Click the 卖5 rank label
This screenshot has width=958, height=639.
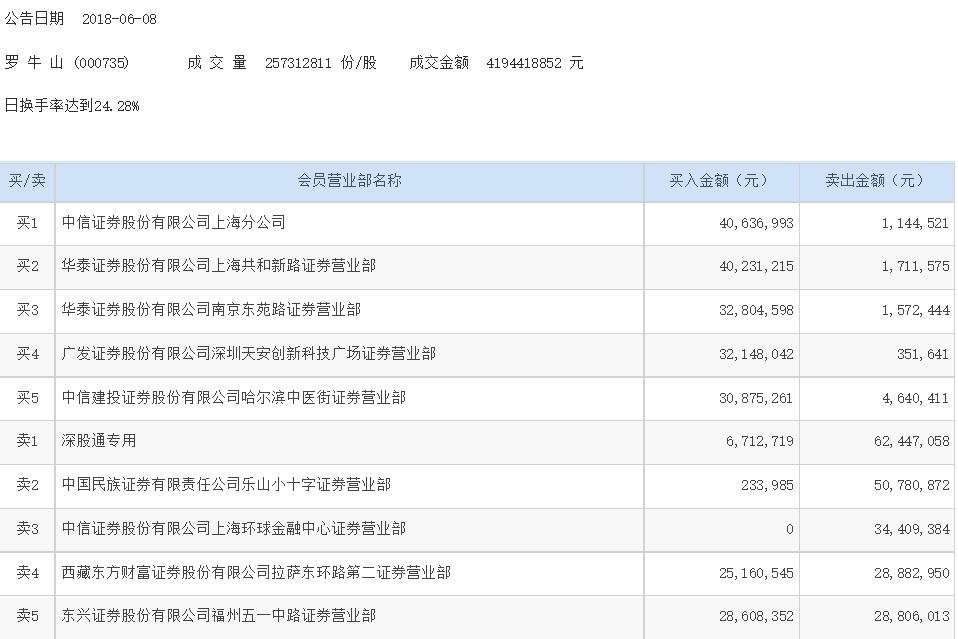tap(27, 616)
